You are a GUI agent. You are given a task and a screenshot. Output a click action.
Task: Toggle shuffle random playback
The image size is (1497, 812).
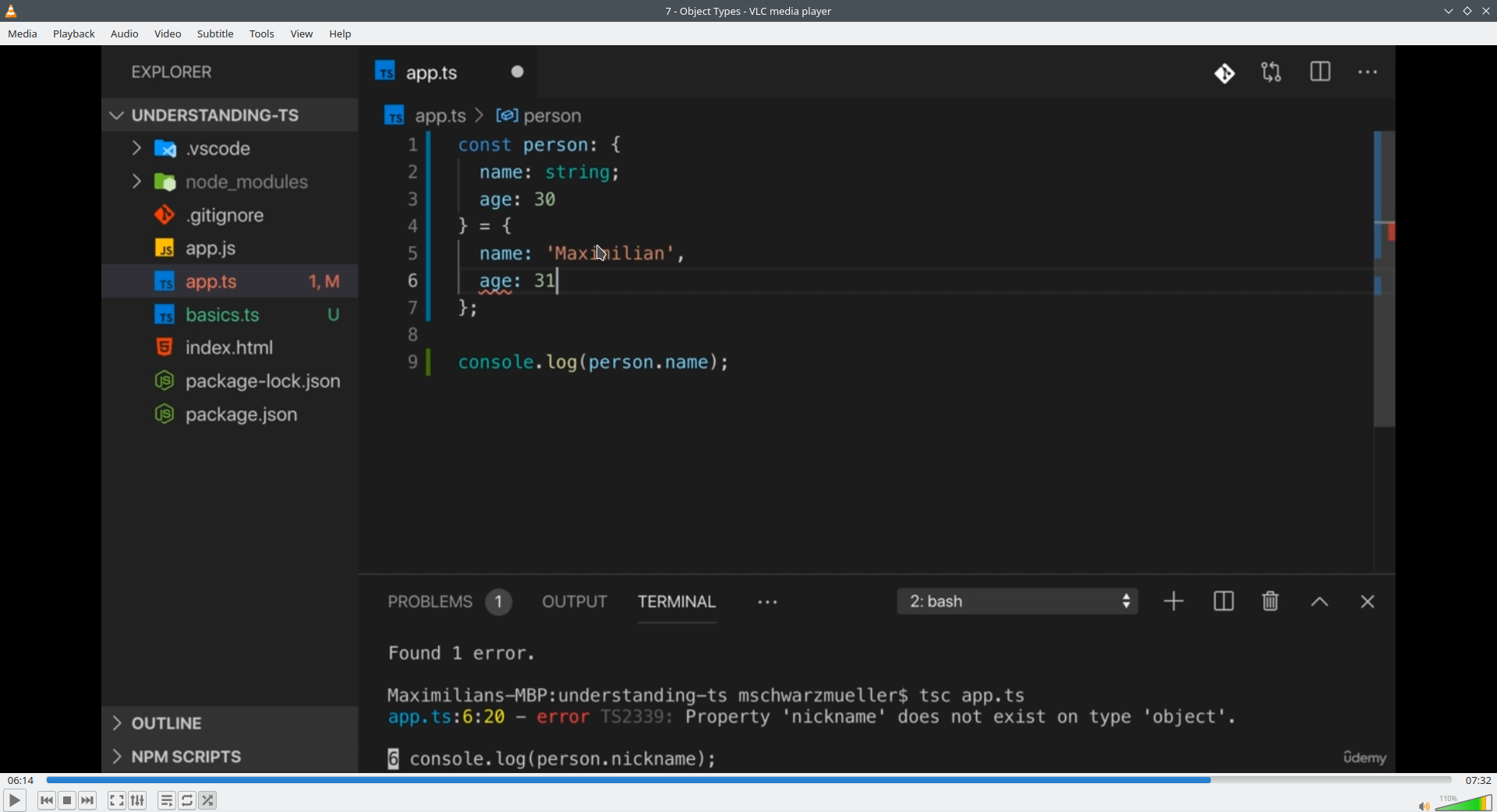(208, 800)
